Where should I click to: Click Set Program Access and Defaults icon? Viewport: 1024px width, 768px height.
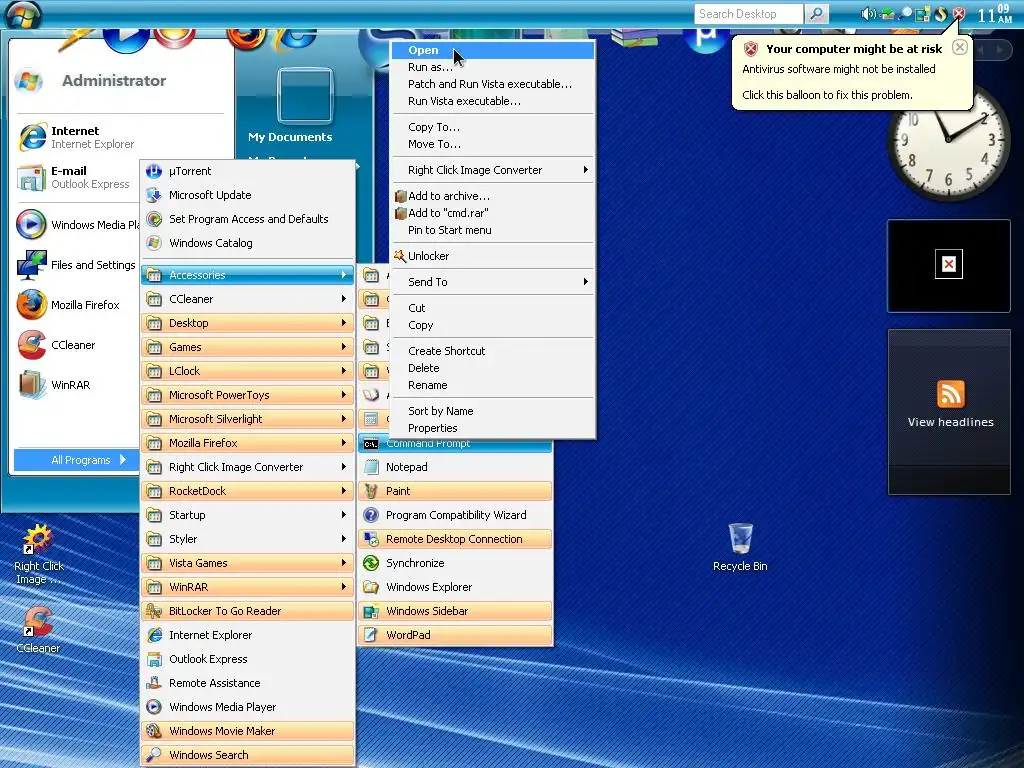[x=153, y=219]
